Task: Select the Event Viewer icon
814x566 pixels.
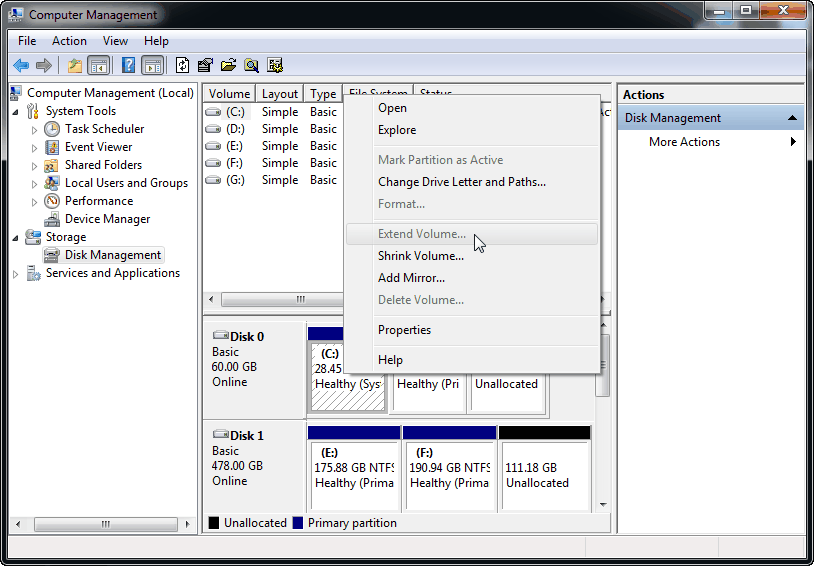Action: (x=52, y=147)
